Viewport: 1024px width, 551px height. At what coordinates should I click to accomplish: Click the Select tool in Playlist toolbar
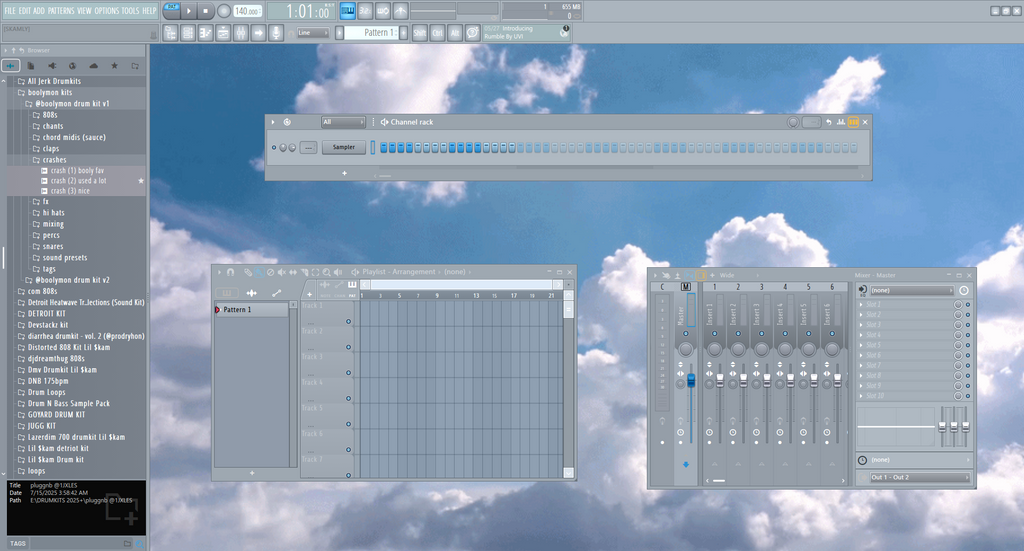[x=315, y=272]
